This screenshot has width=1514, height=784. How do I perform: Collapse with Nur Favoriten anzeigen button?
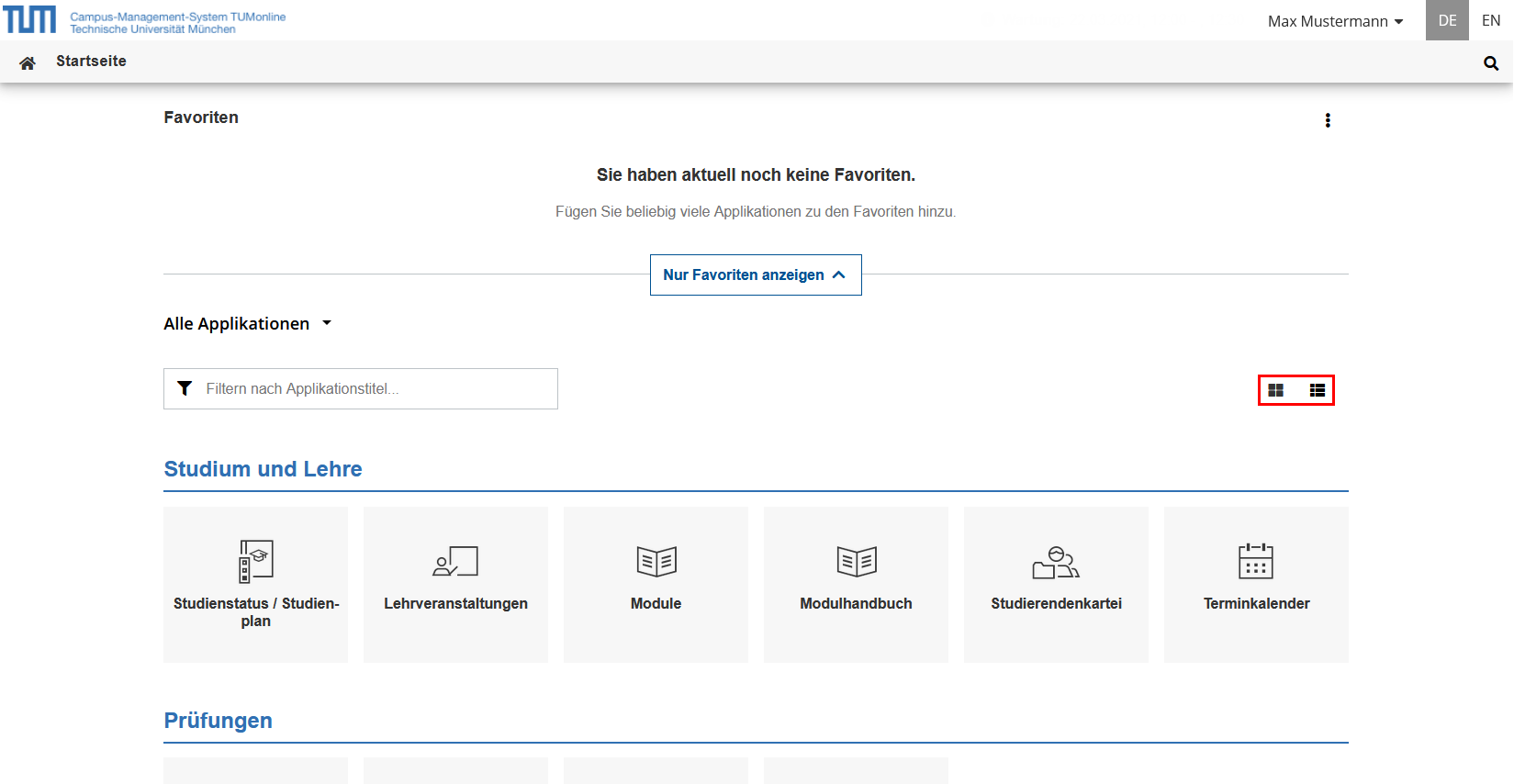[755, 274]
